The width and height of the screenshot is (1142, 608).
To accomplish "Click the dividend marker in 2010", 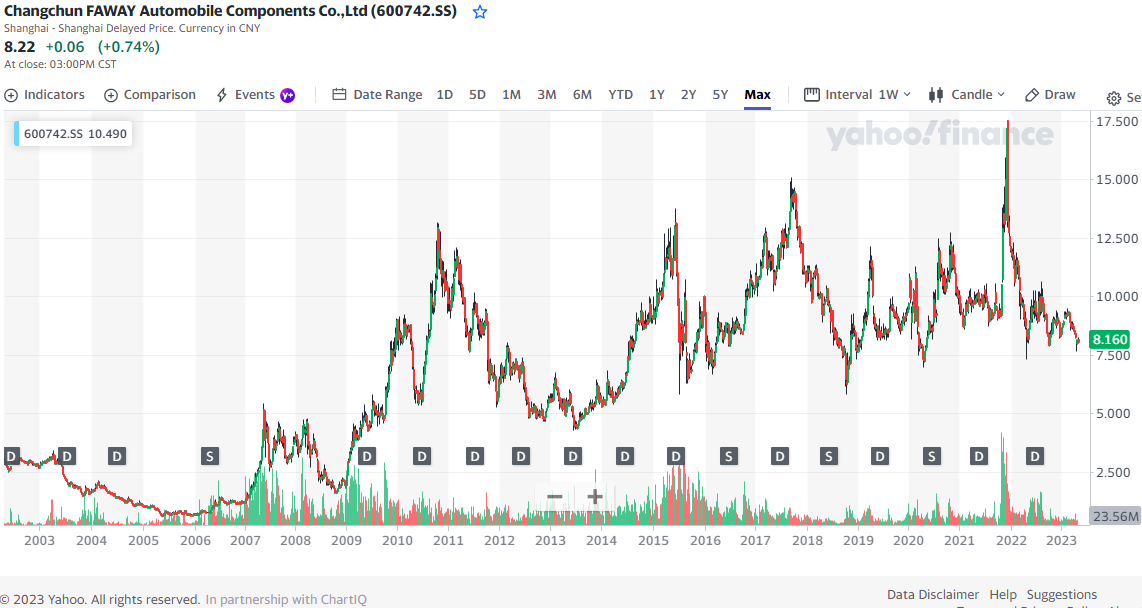I will click(x=422, y=457).
